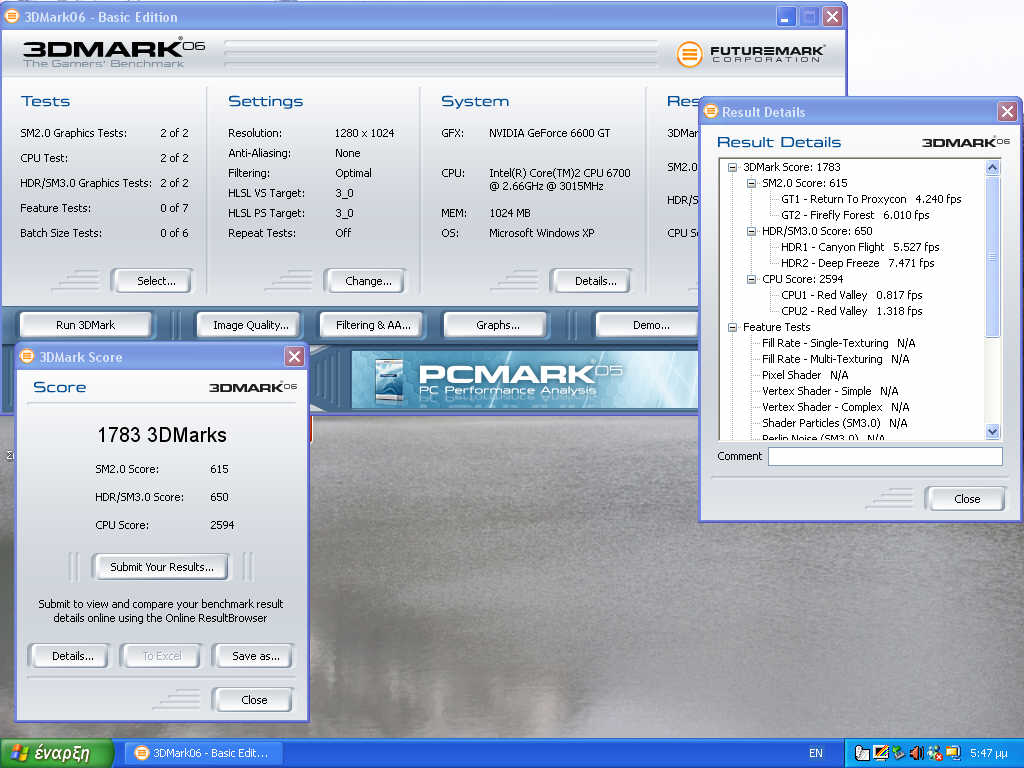Click Submit Your Results... button

(x=161, y=567)
